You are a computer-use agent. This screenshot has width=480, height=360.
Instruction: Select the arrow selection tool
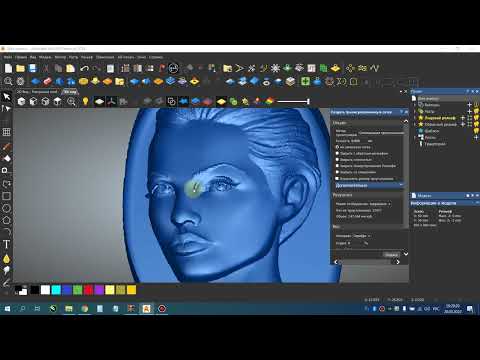(6, 97)
